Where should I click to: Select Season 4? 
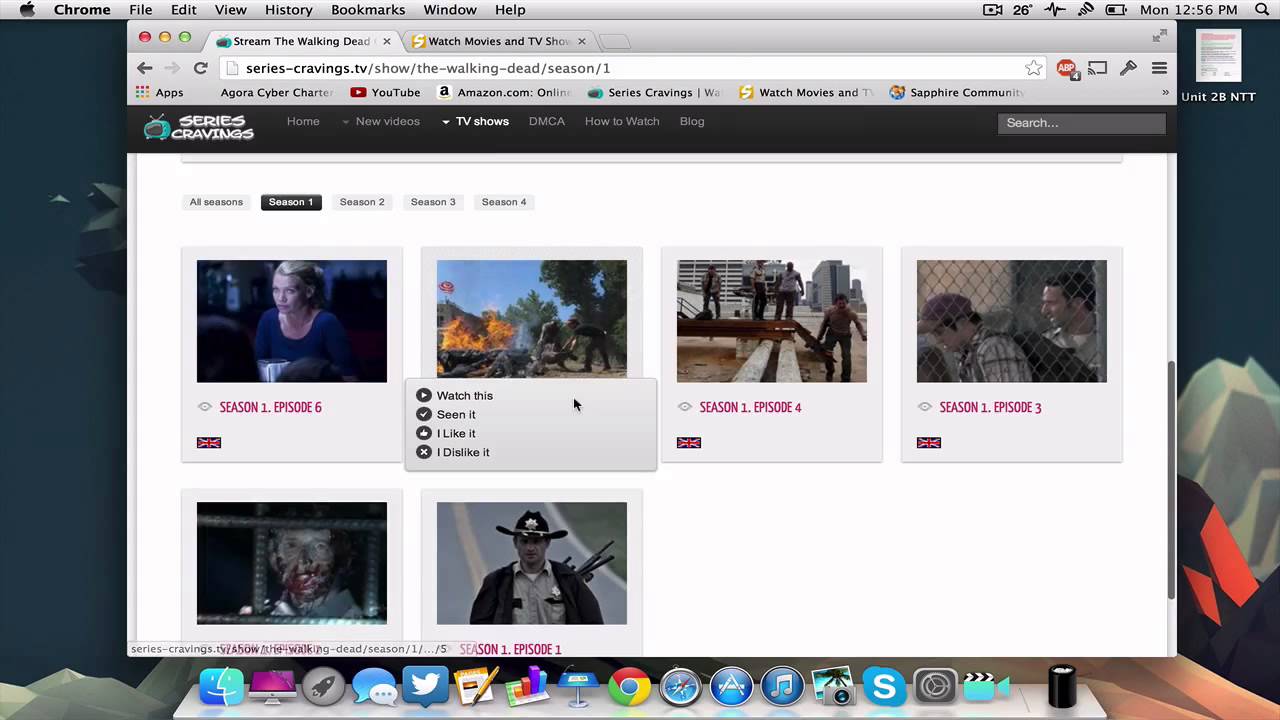504,202
